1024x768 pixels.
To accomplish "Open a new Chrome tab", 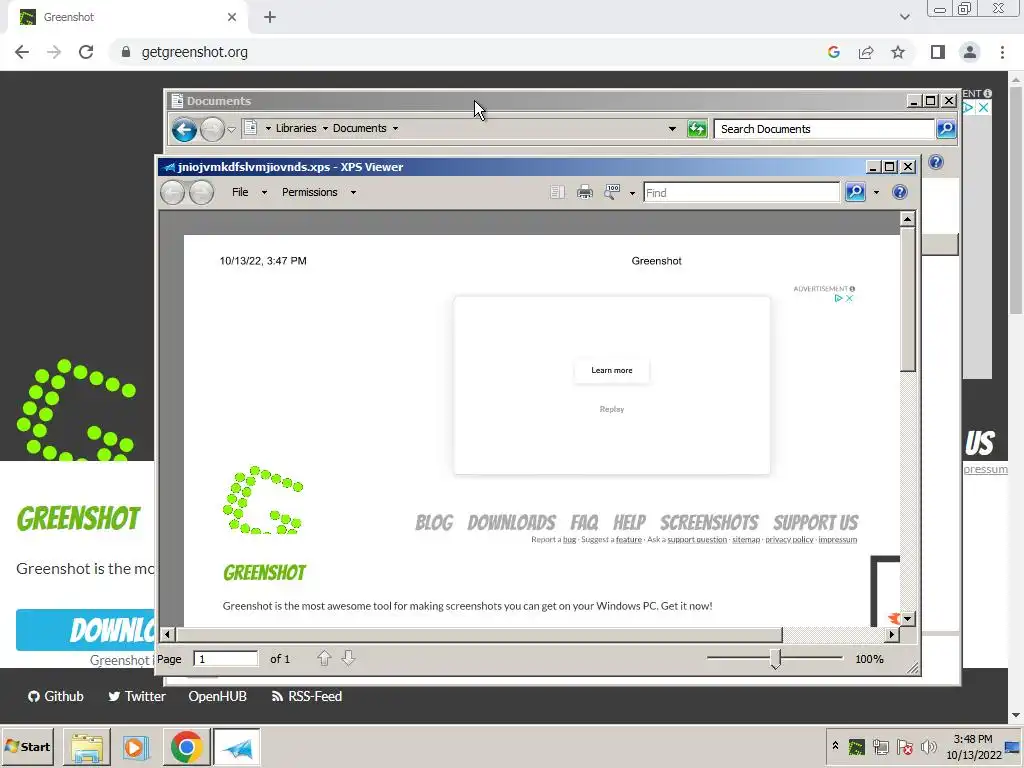I will click(x=270, y=17).
